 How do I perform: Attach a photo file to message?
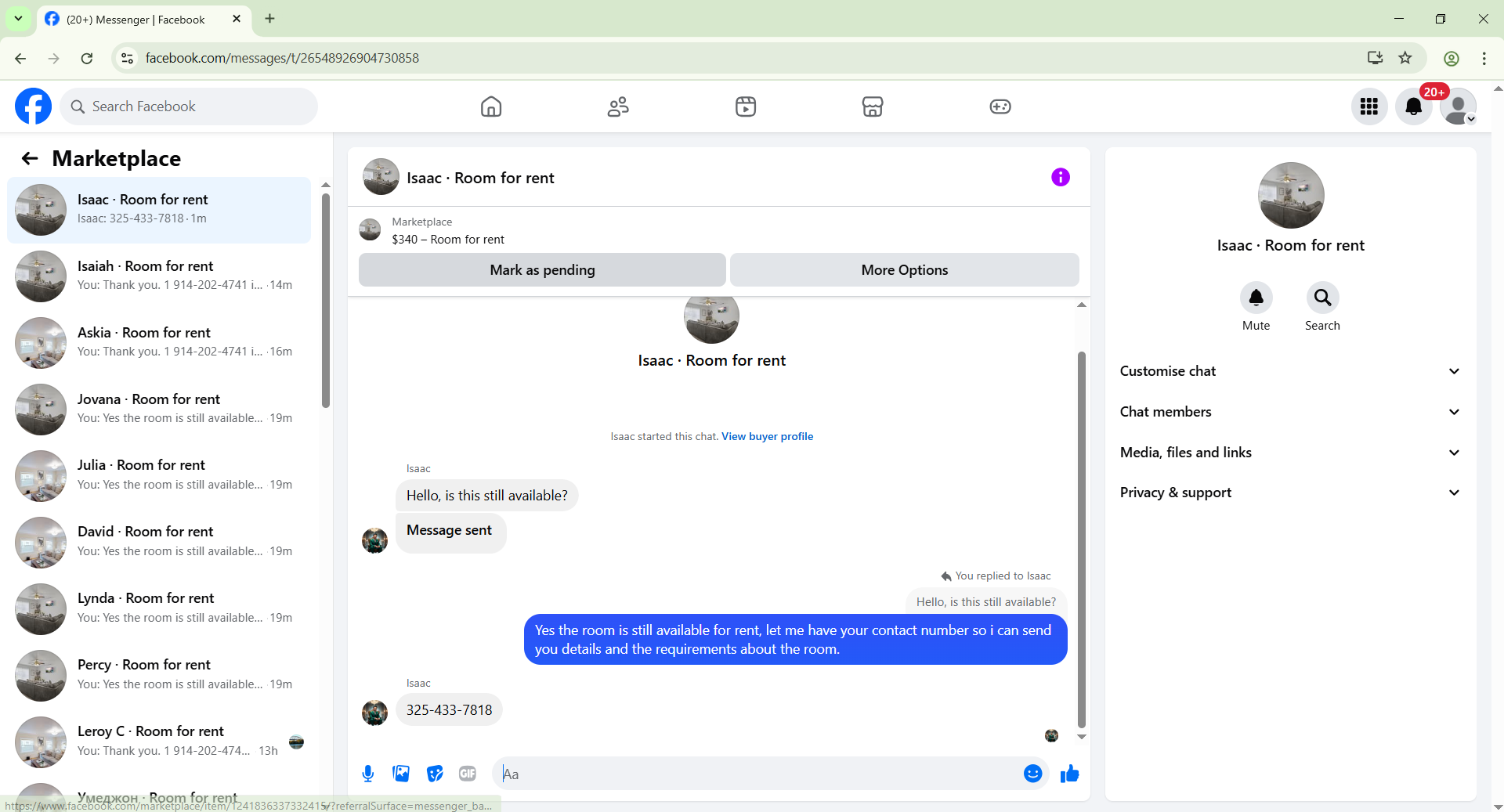(401, 774)
